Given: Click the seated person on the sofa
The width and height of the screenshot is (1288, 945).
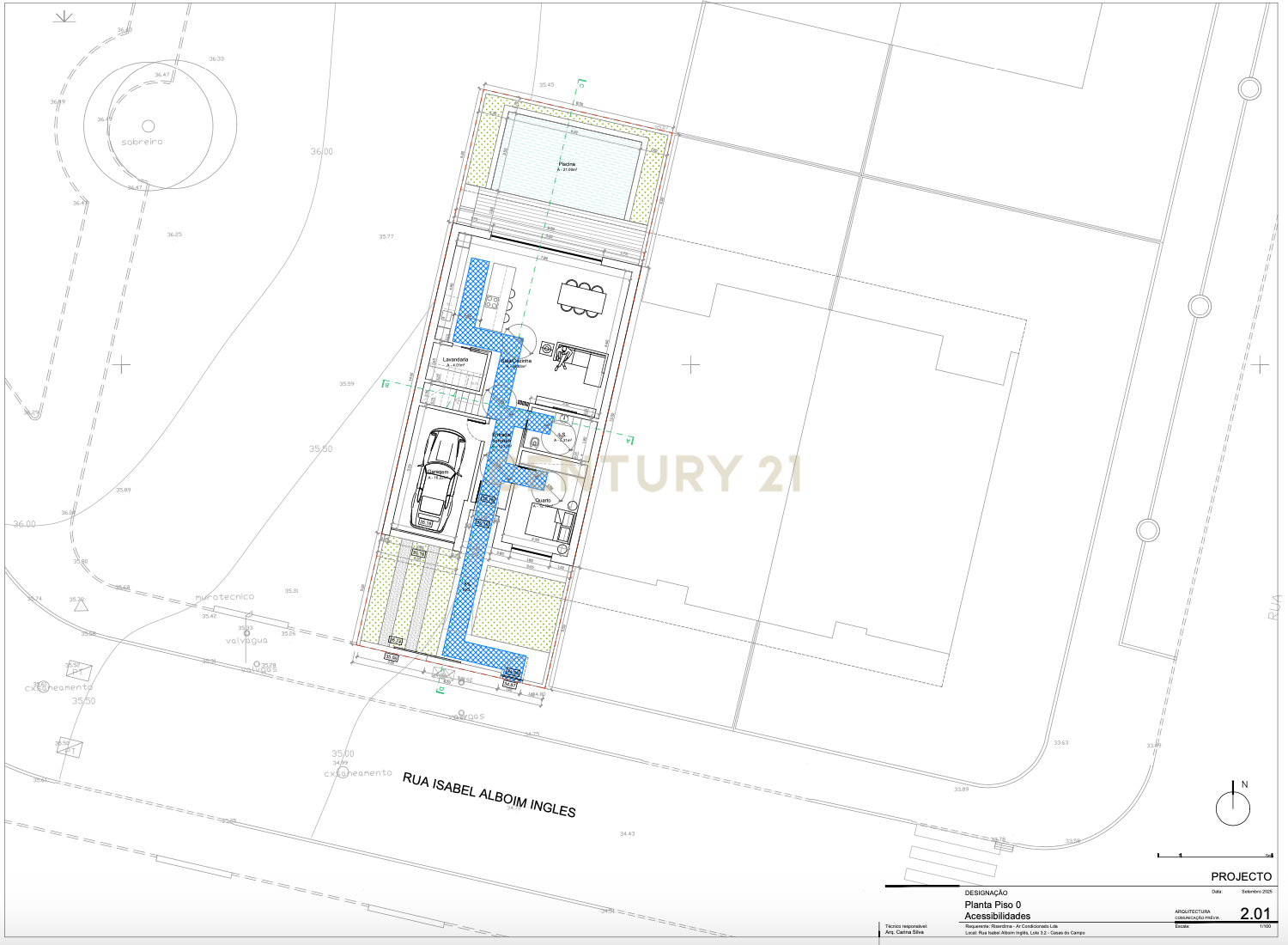Looking at the screenshot, I should click(x=564, y=357).
